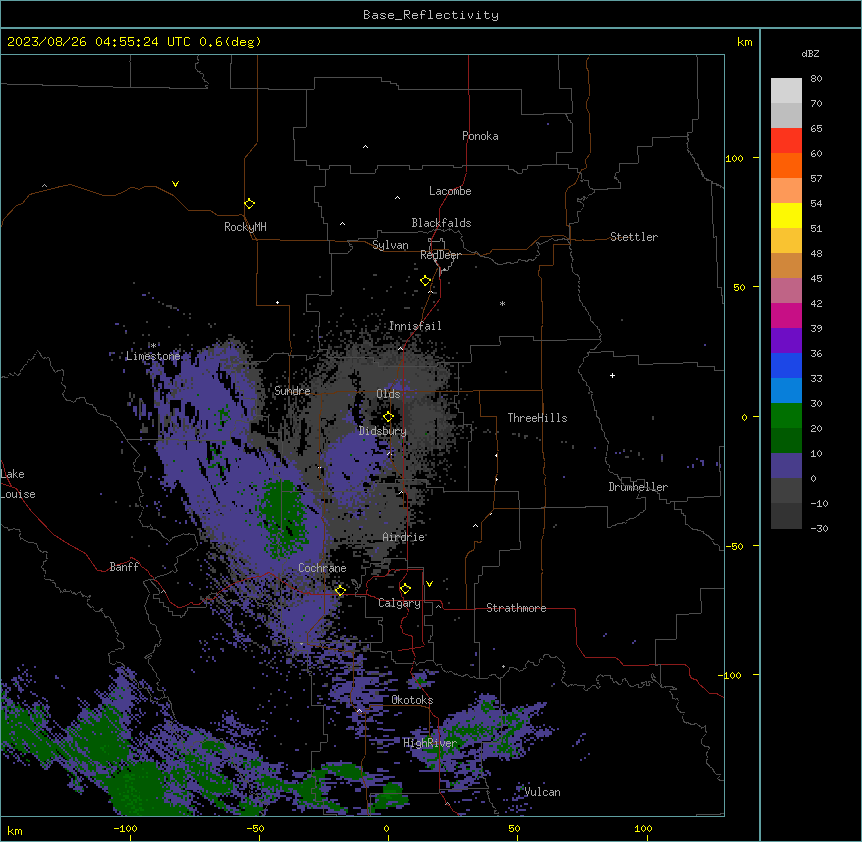Screen dimensions: 862x842
Task: Click the yellow V marker east of Calgary
Action: click(x=429, y=584)
